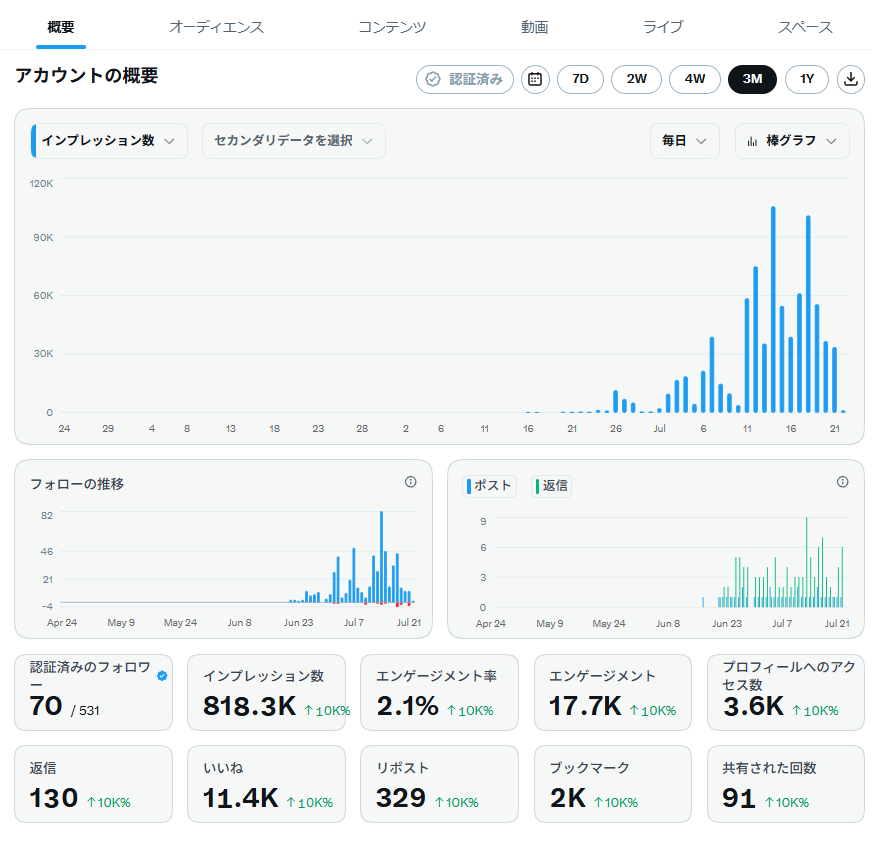The width and height of the screenshot is (872, 846).
Task: Switch to the 動画 tab
Action: (534, 27)
